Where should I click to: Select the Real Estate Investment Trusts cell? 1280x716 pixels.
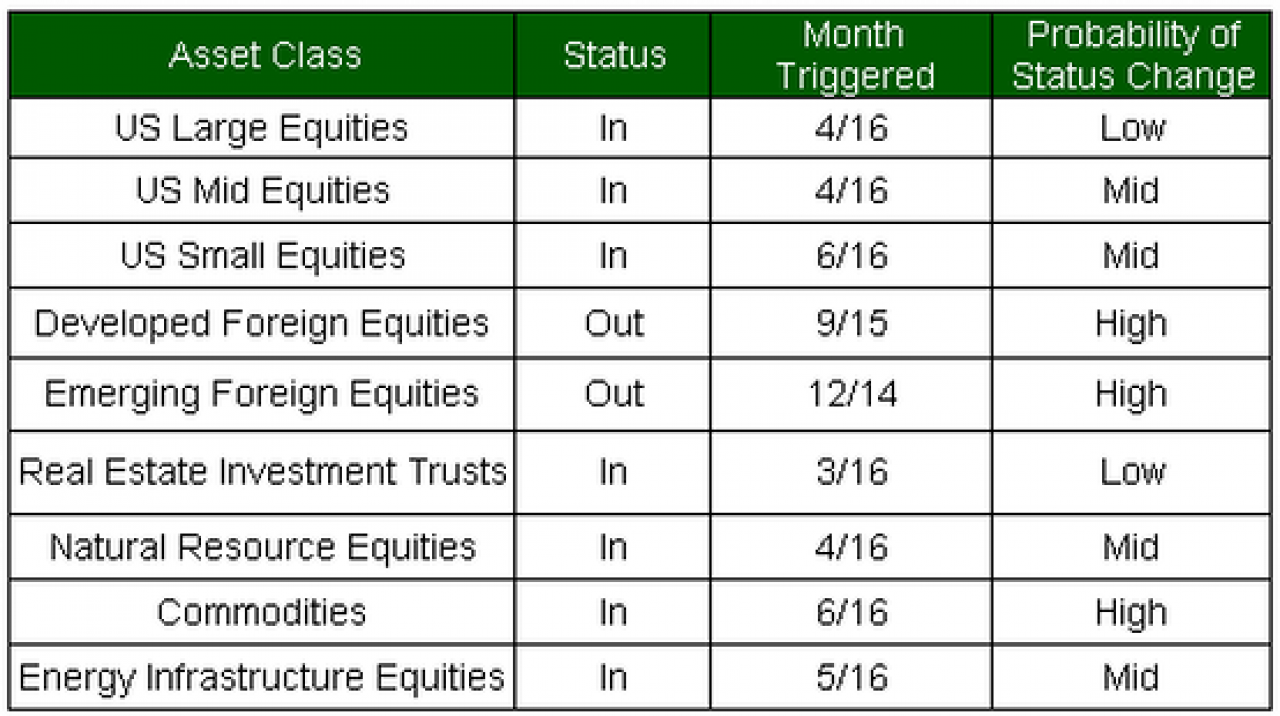262,472
